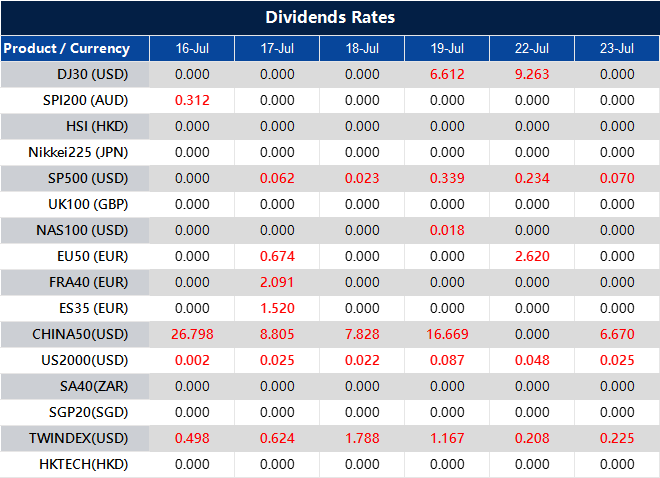The image size is (660, 478).
Task: Select the 19-Jul column header
Action: (447, 48)
